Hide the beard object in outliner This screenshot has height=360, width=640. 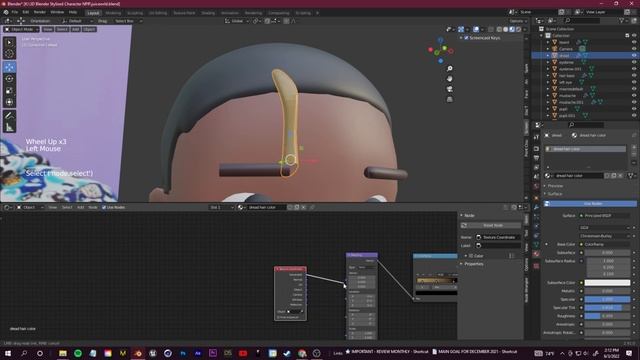click(x=634, y=42)
